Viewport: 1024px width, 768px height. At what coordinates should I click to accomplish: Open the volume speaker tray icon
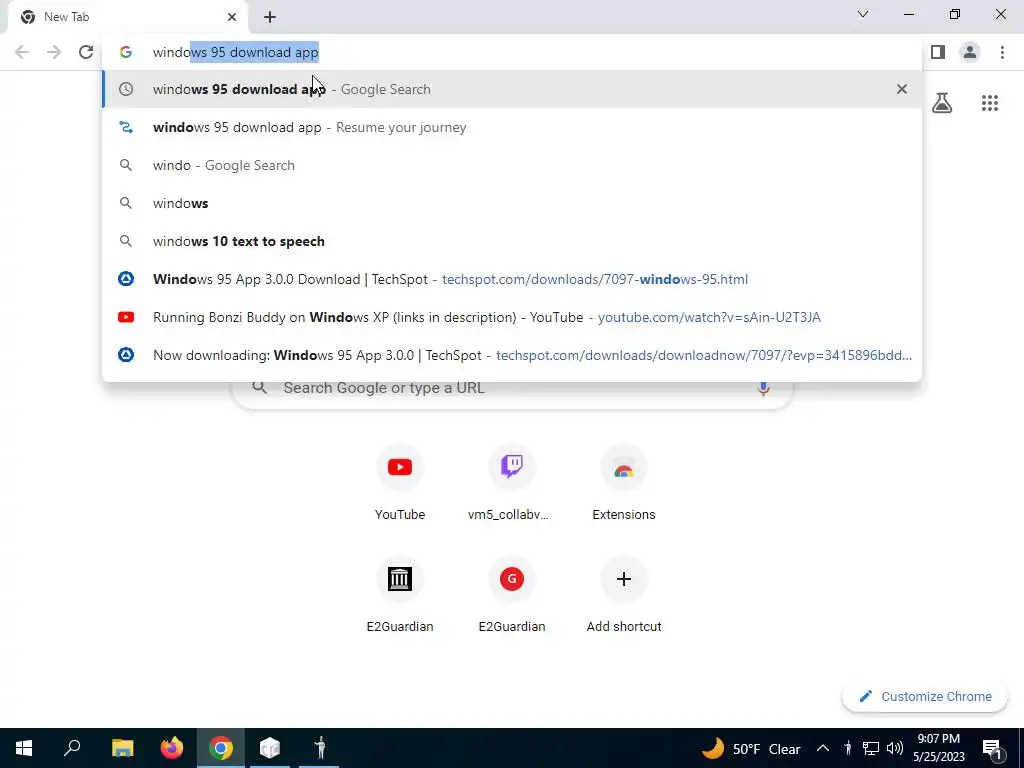tap(895, 748)
